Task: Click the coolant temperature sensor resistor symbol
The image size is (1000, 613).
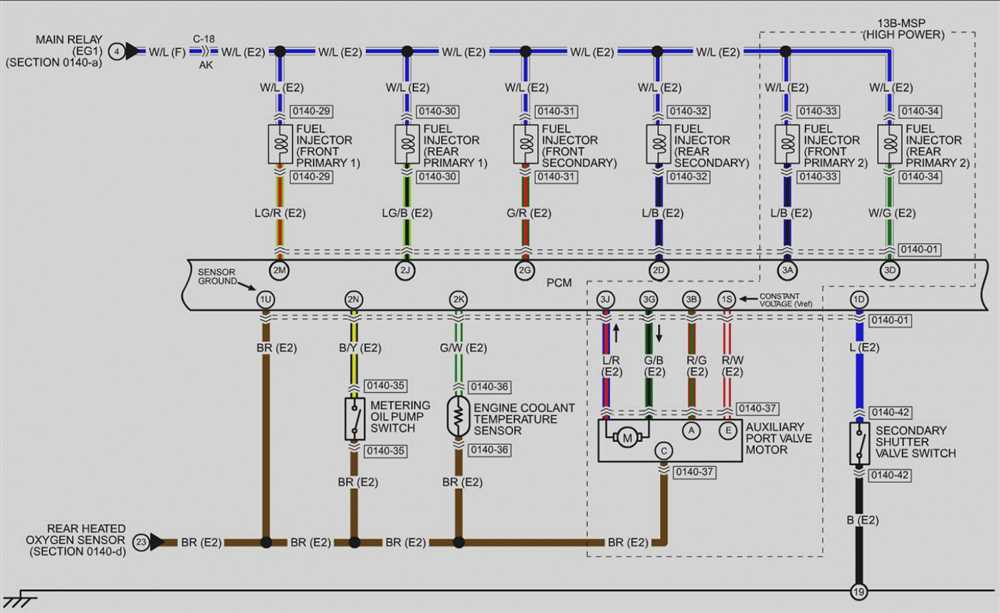Action: pyautogui.click(x=458, y=417)
